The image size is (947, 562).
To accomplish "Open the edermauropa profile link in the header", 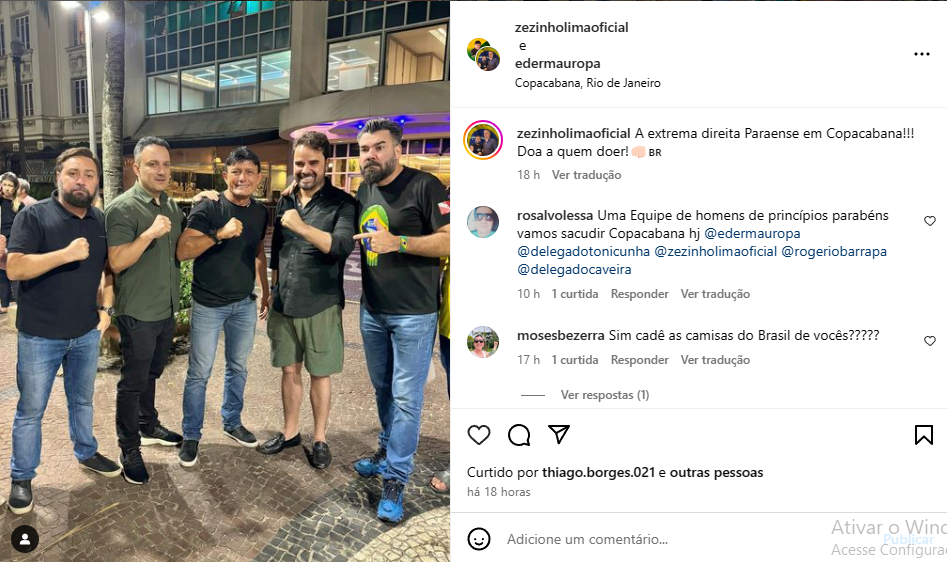I will pyautogui.click(x=557, y=63).
